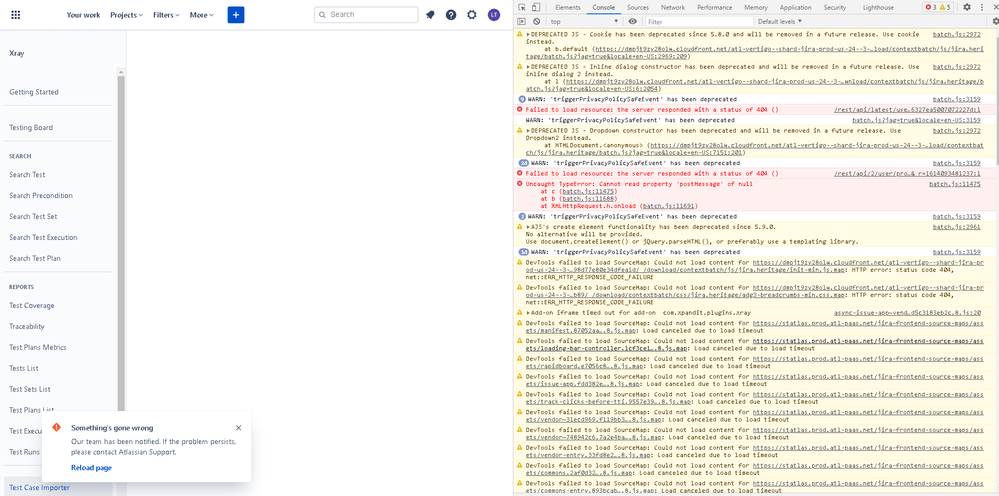Switch to the Performance tab
This screenshot has width=999, height=496.
point(714,7)
